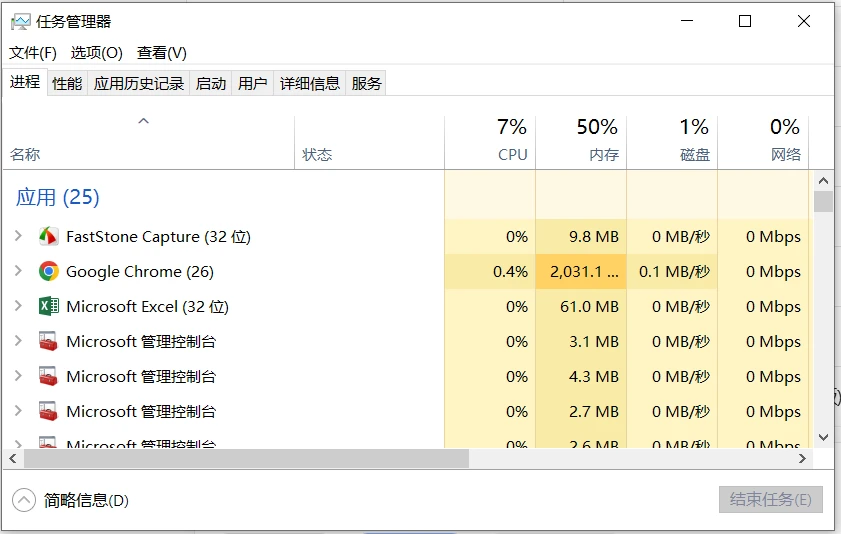This screenshot has height=534, width=841.
Task: Close the 任务管理器 window
Action: click(x=803, y=21)
